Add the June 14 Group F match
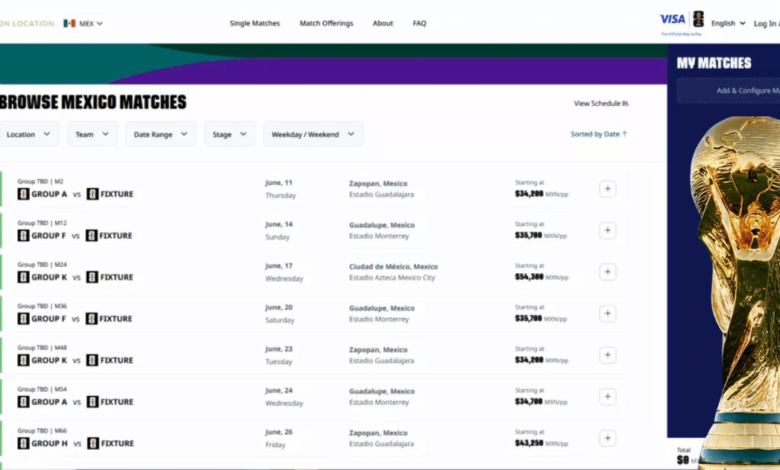780x470 pixels. point(607,230)
